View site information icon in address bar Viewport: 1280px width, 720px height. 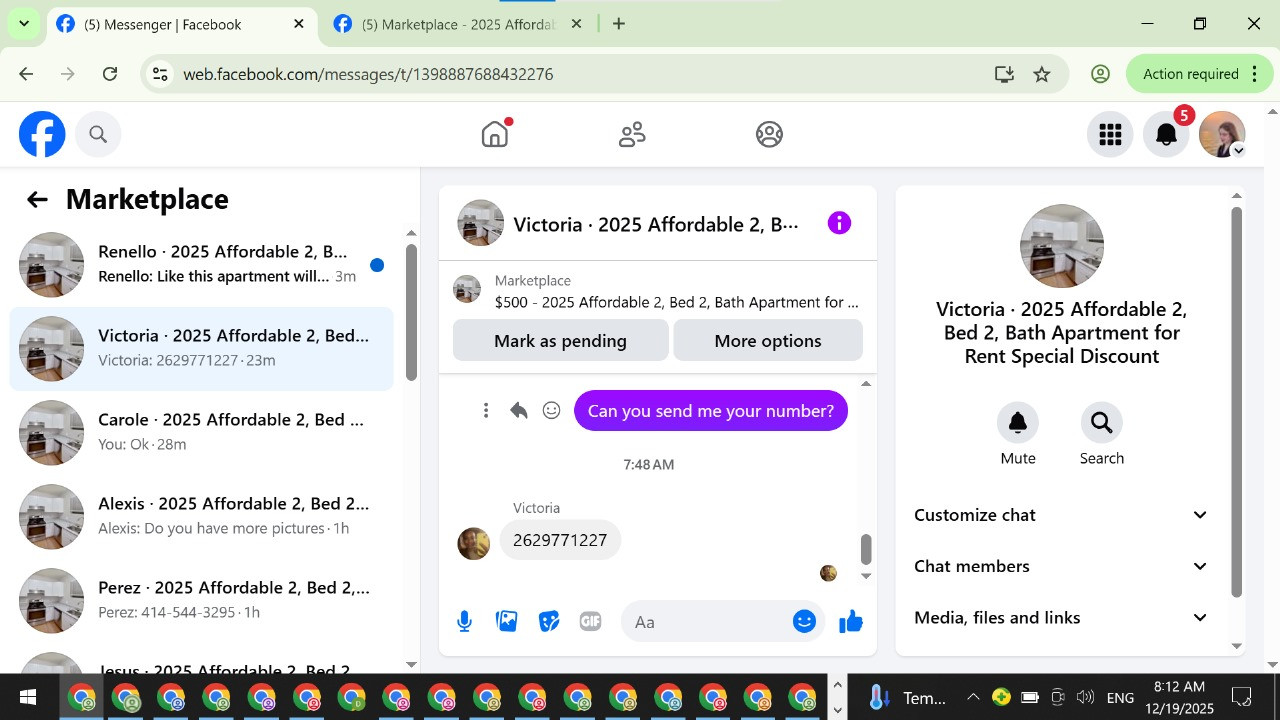(160, 74)
